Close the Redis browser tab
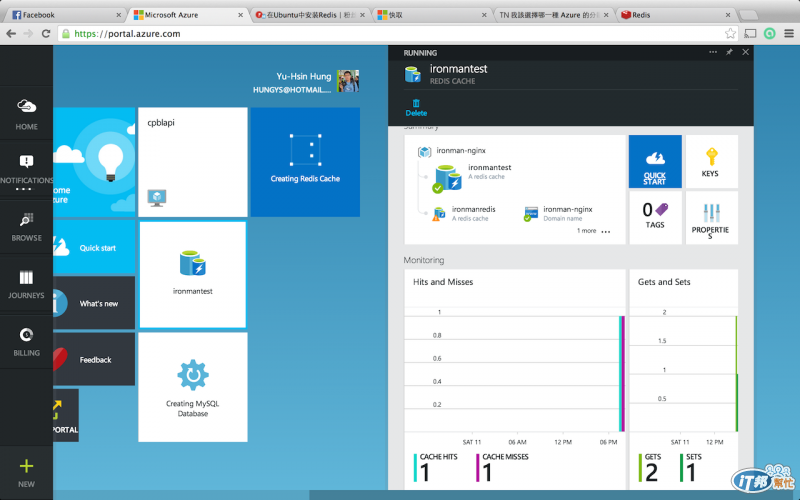 (x=728, y=15)
